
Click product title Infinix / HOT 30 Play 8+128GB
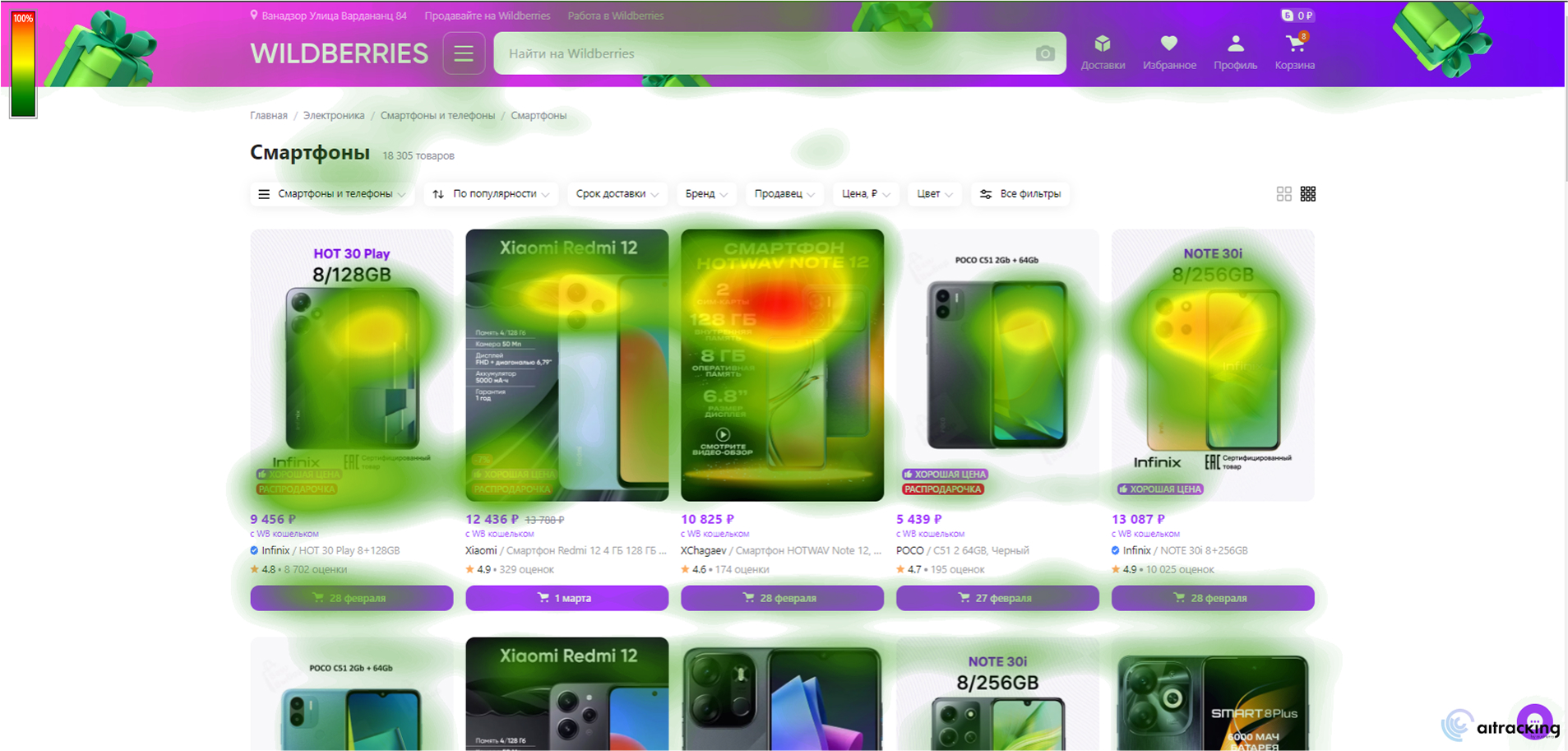tap(325, 550)
